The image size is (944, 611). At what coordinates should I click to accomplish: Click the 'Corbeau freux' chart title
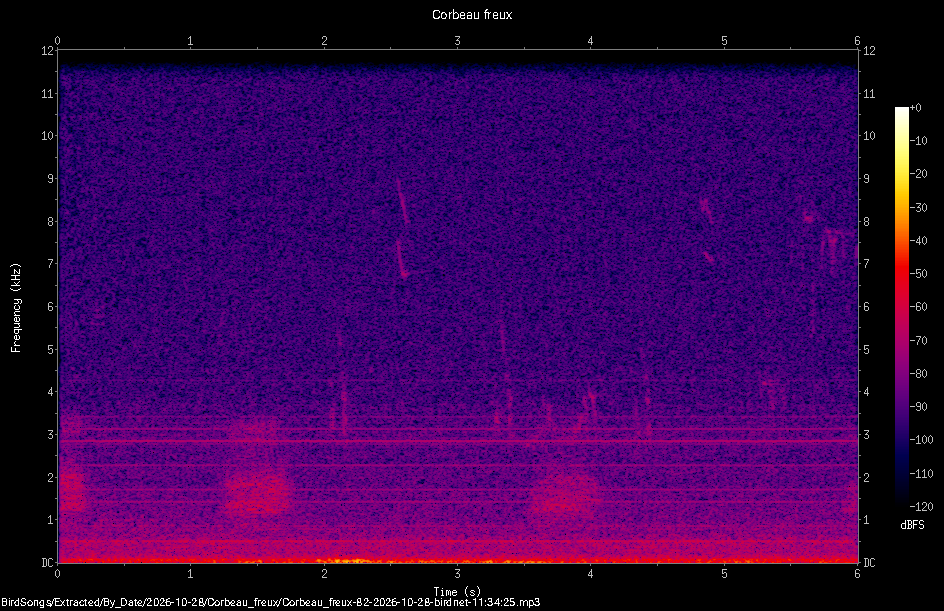point(472,15)
